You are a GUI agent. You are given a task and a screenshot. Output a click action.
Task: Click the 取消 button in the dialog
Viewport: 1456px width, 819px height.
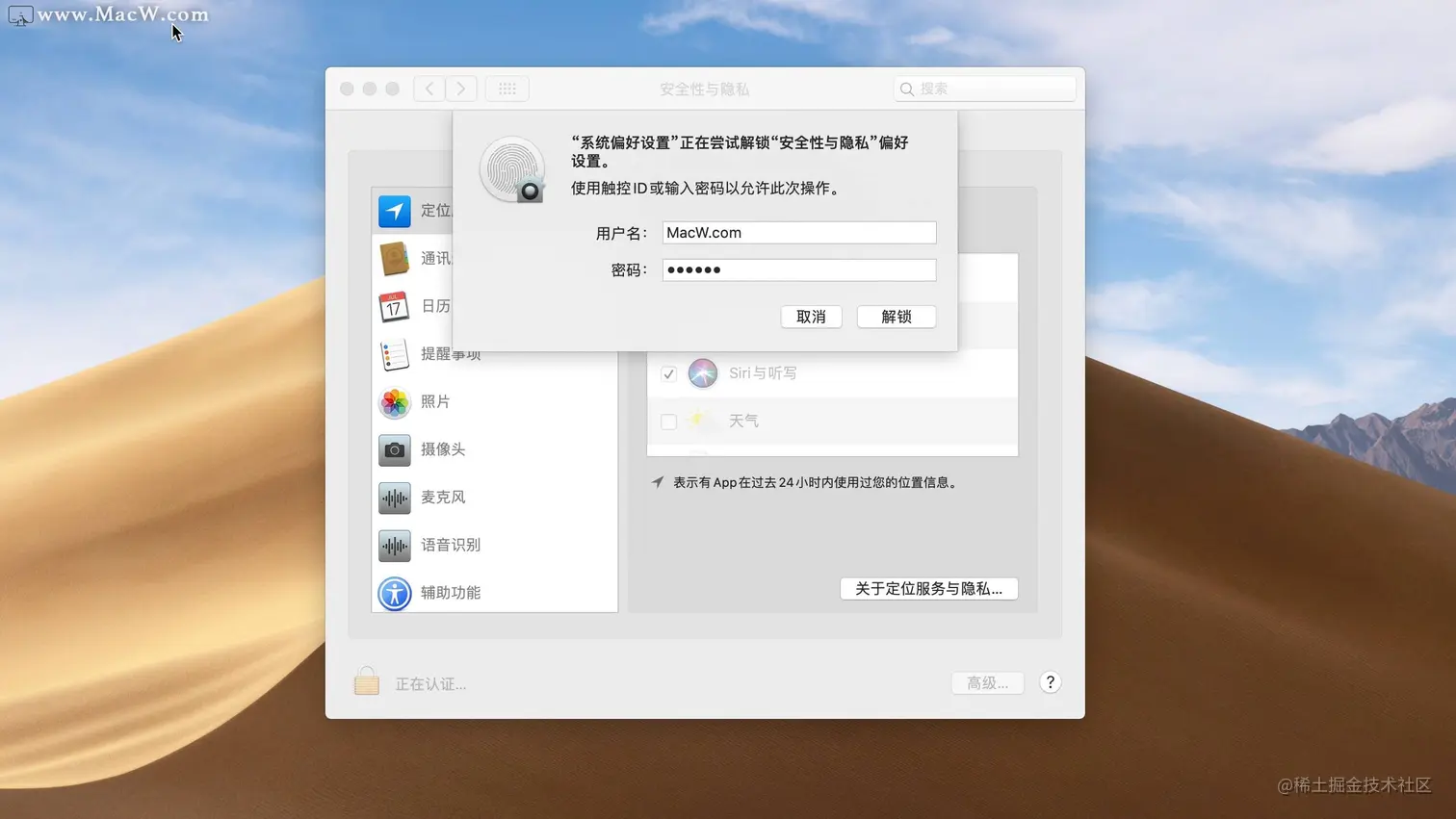click(811, 317)
